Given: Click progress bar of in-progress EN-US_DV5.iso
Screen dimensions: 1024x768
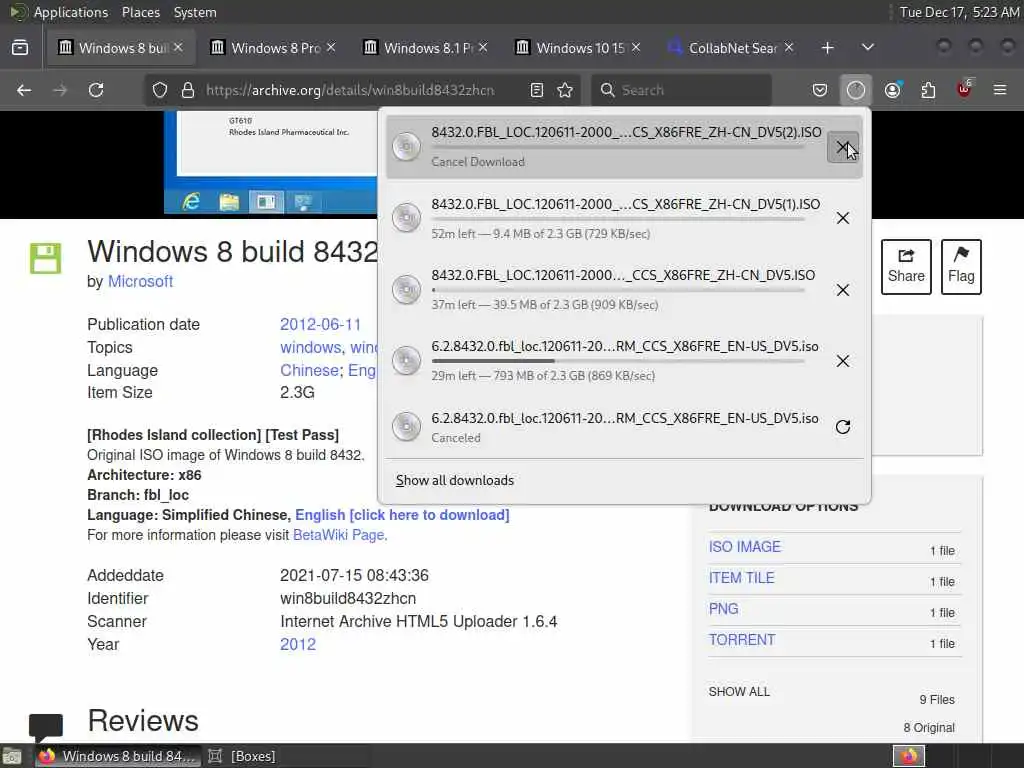Looking at the screenshot, I should (x=618, y=361).
